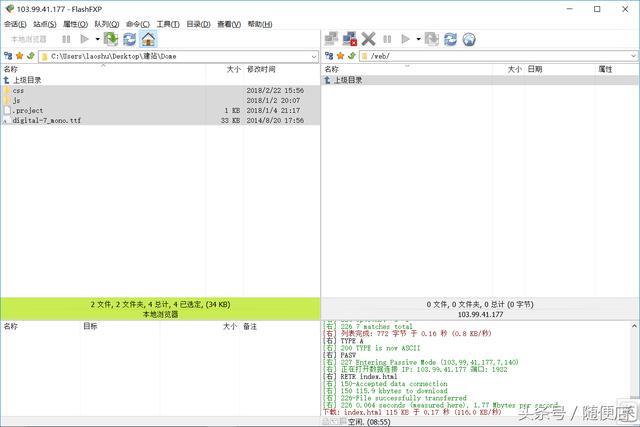Screen dimensions: 640x427
Task: Select the digital-7_mono.ttf file
Action: click(x=160, y=120)
